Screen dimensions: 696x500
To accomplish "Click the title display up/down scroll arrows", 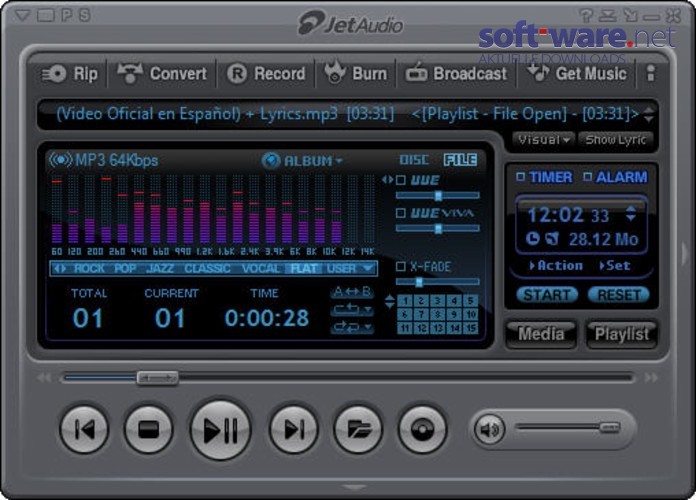I will (649, 115).
